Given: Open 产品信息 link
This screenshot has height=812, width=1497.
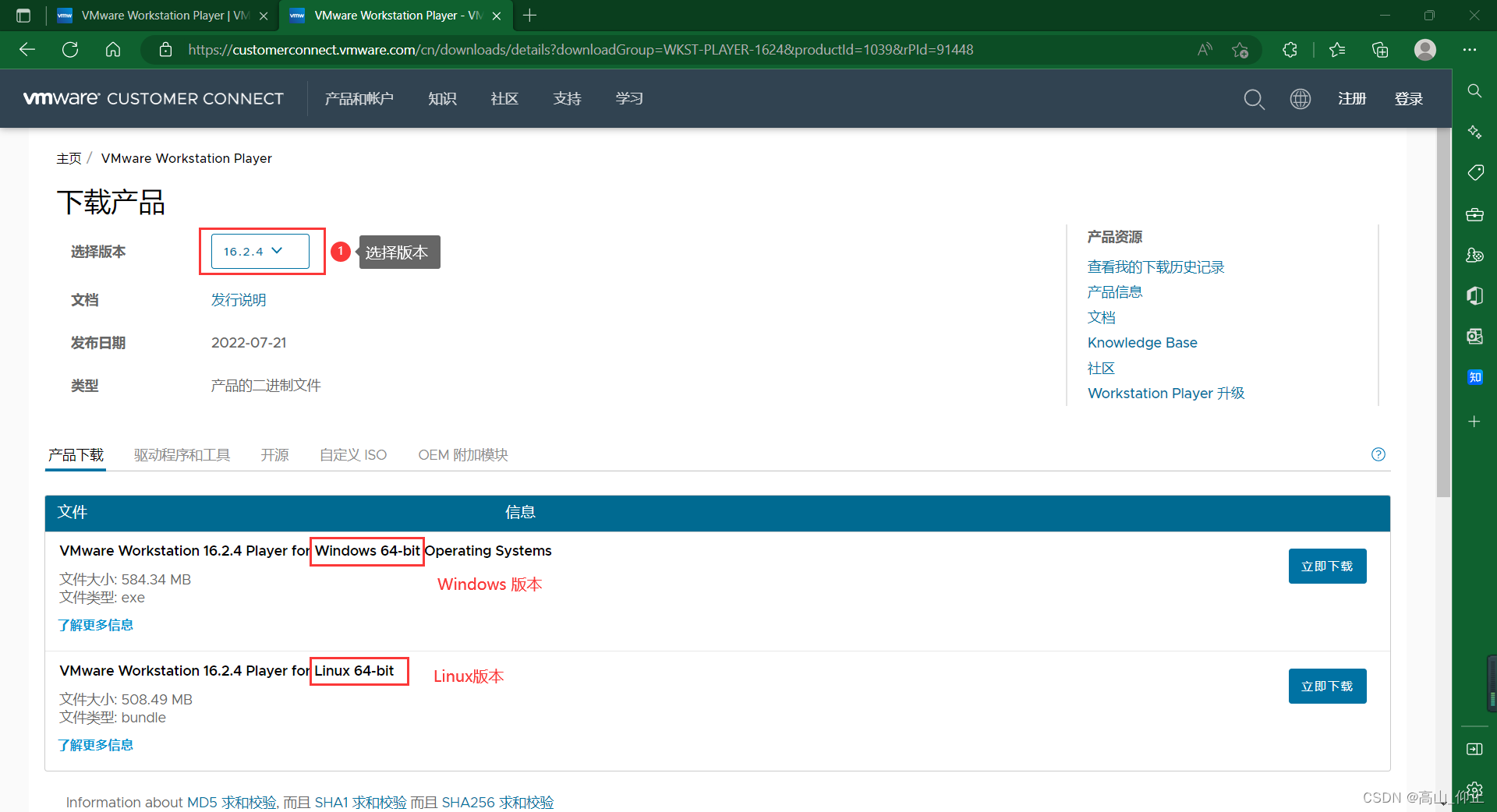Looking at the screenshot, I should point(1115,292).
